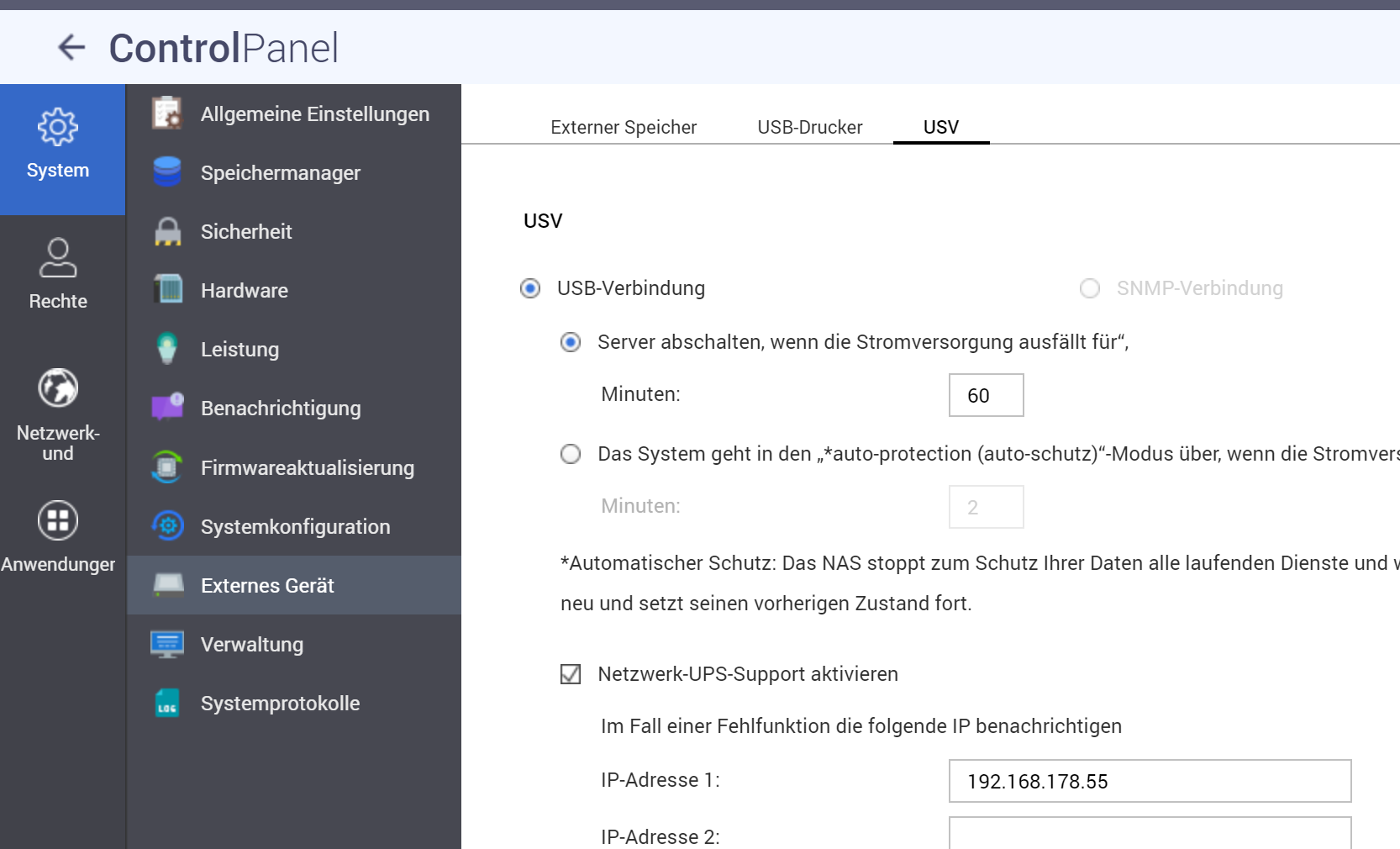
Task: Click the Systemprotokolle log icon
Action: click(x=167, y=703)
